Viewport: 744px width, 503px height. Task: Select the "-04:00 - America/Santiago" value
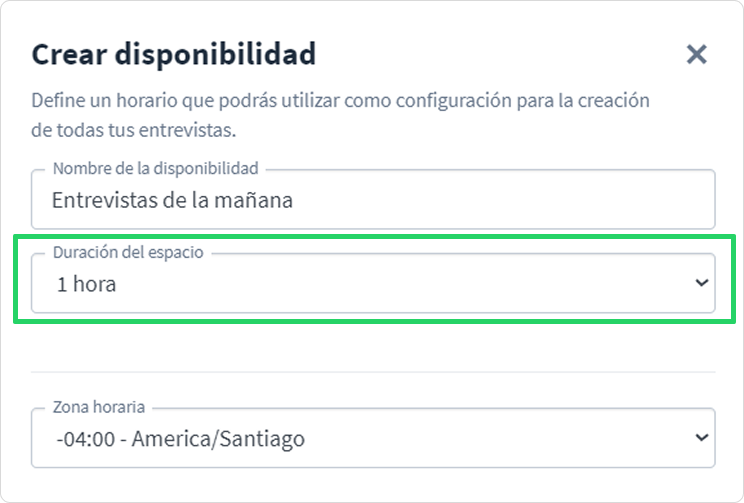[180, 439]
